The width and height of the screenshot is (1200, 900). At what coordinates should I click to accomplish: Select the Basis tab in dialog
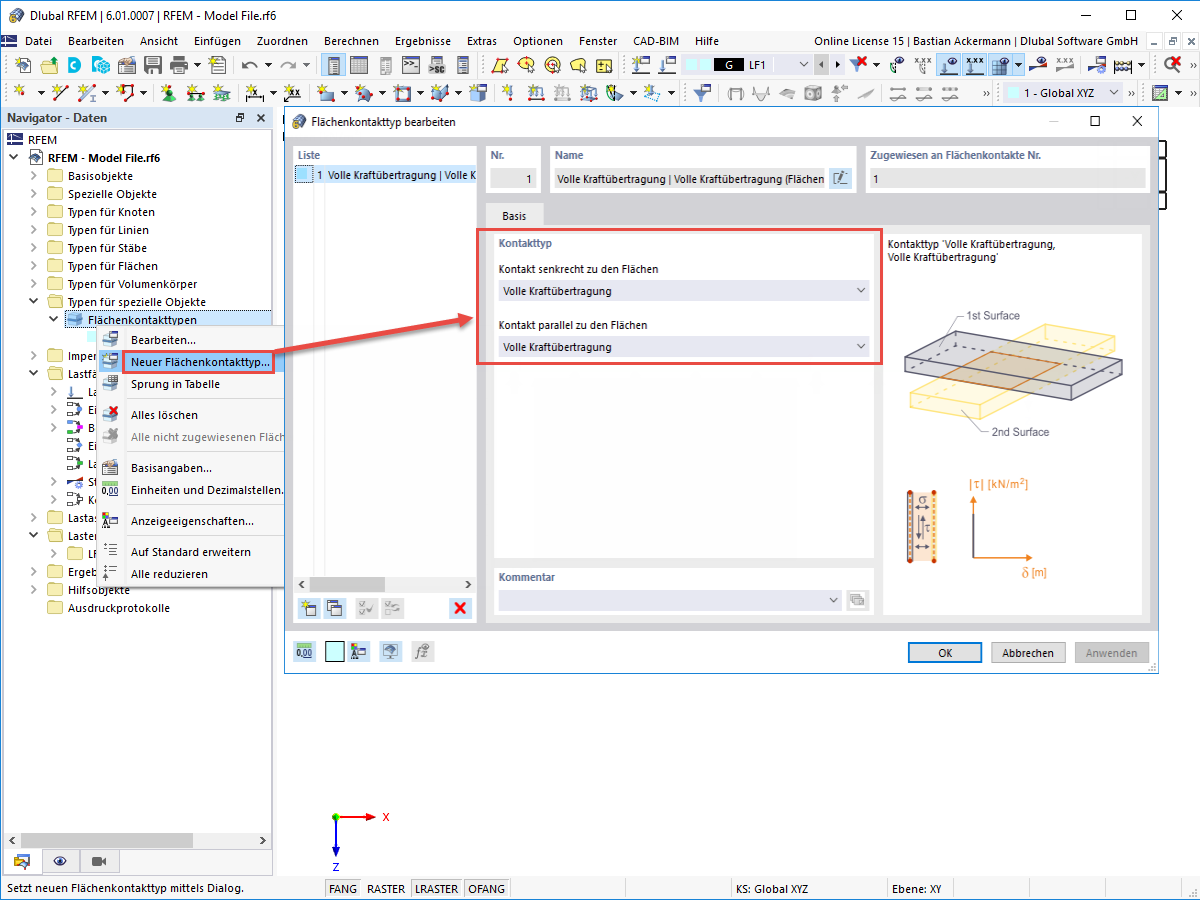[x=514, y=216]
